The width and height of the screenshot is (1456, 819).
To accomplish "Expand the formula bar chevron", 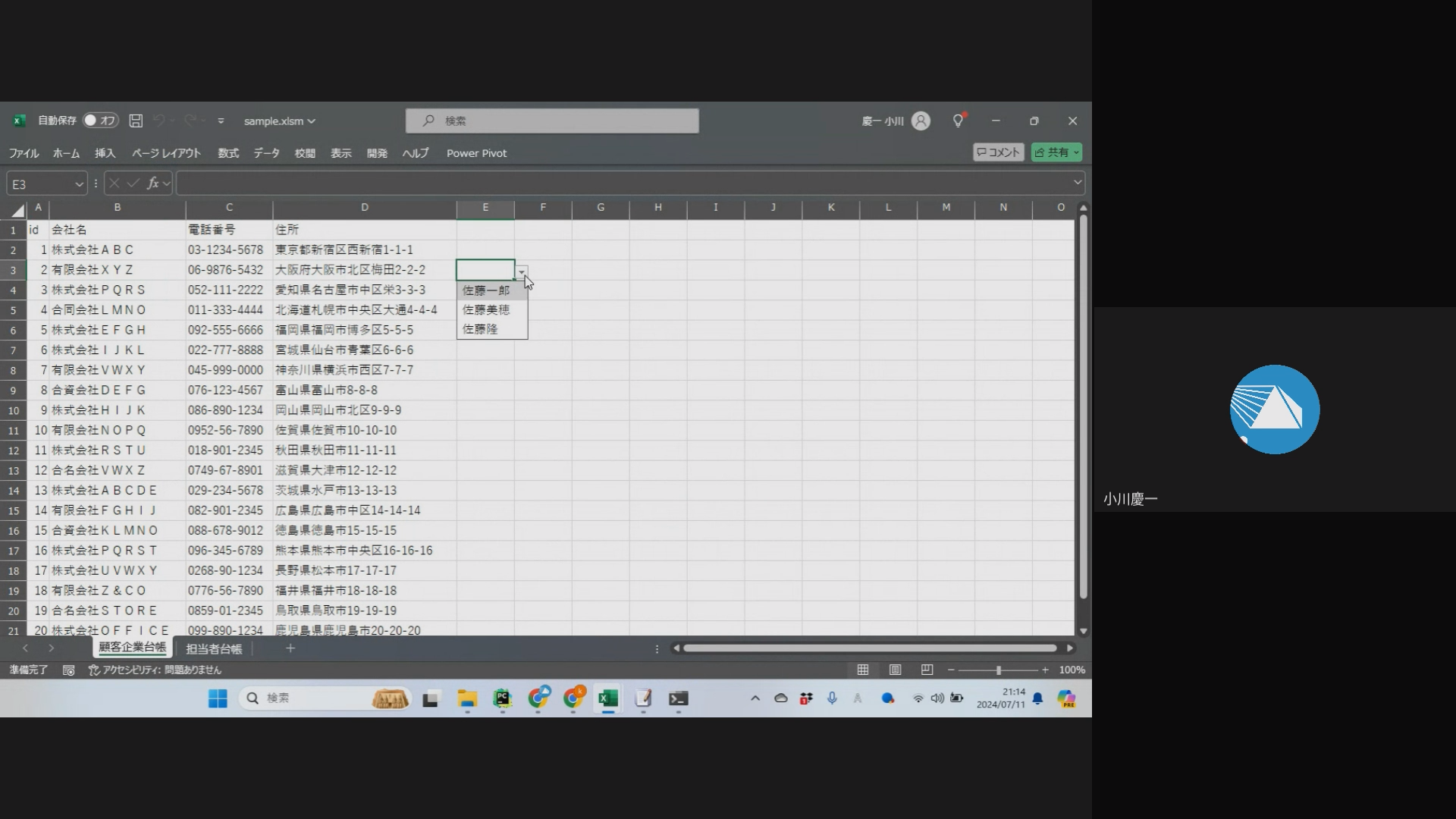I will pos(1077,183).
